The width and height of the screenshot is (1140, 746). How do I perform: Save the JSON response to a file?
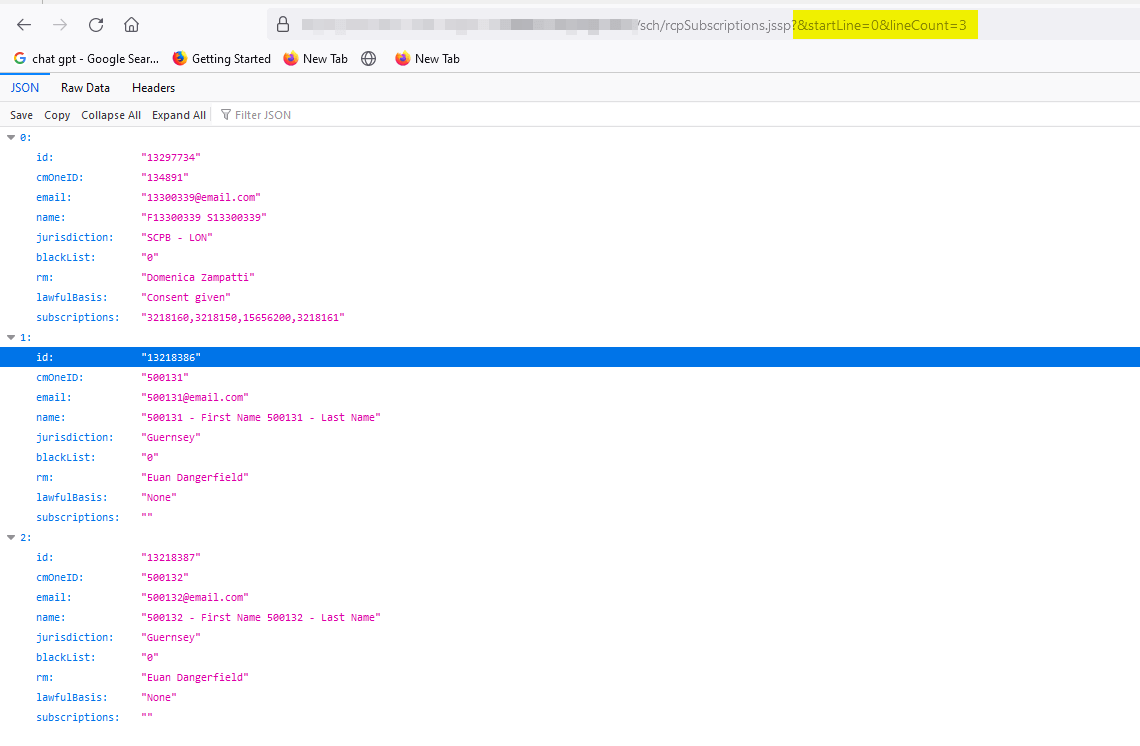[20, 114]
